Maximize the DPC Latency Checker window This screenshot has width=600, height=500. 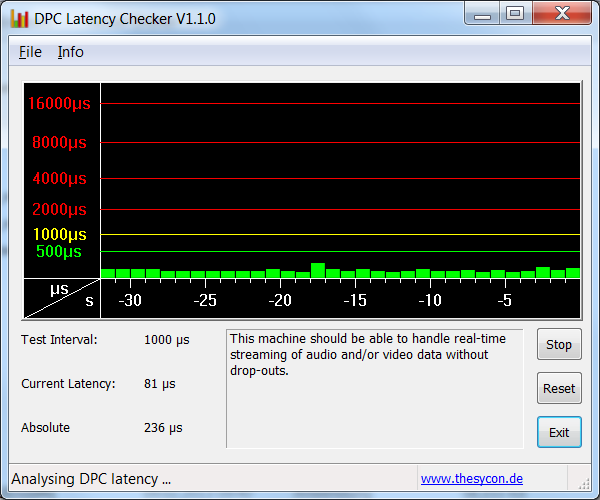click(x=515, y=14)
